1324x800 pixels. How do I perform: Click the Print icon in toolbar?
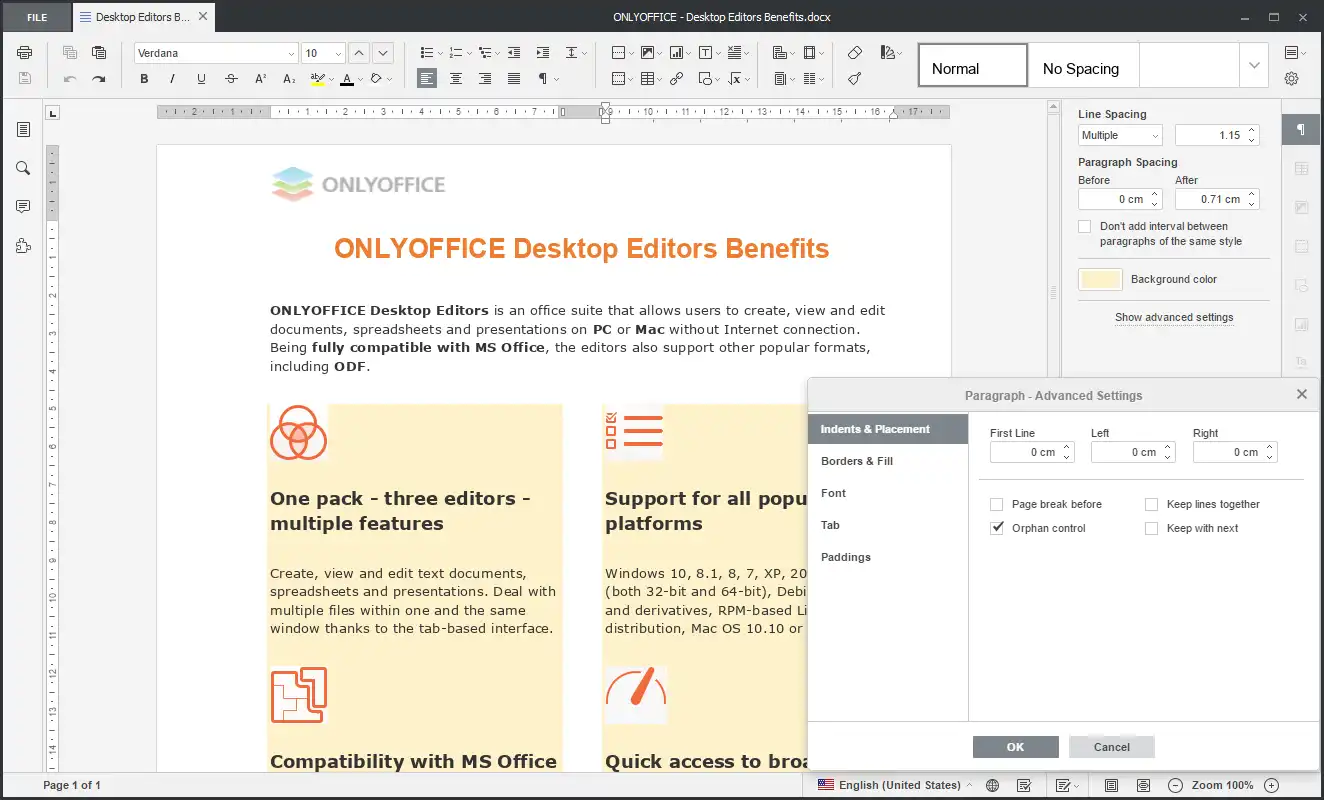pyautogui.click(x=25, y=53)
